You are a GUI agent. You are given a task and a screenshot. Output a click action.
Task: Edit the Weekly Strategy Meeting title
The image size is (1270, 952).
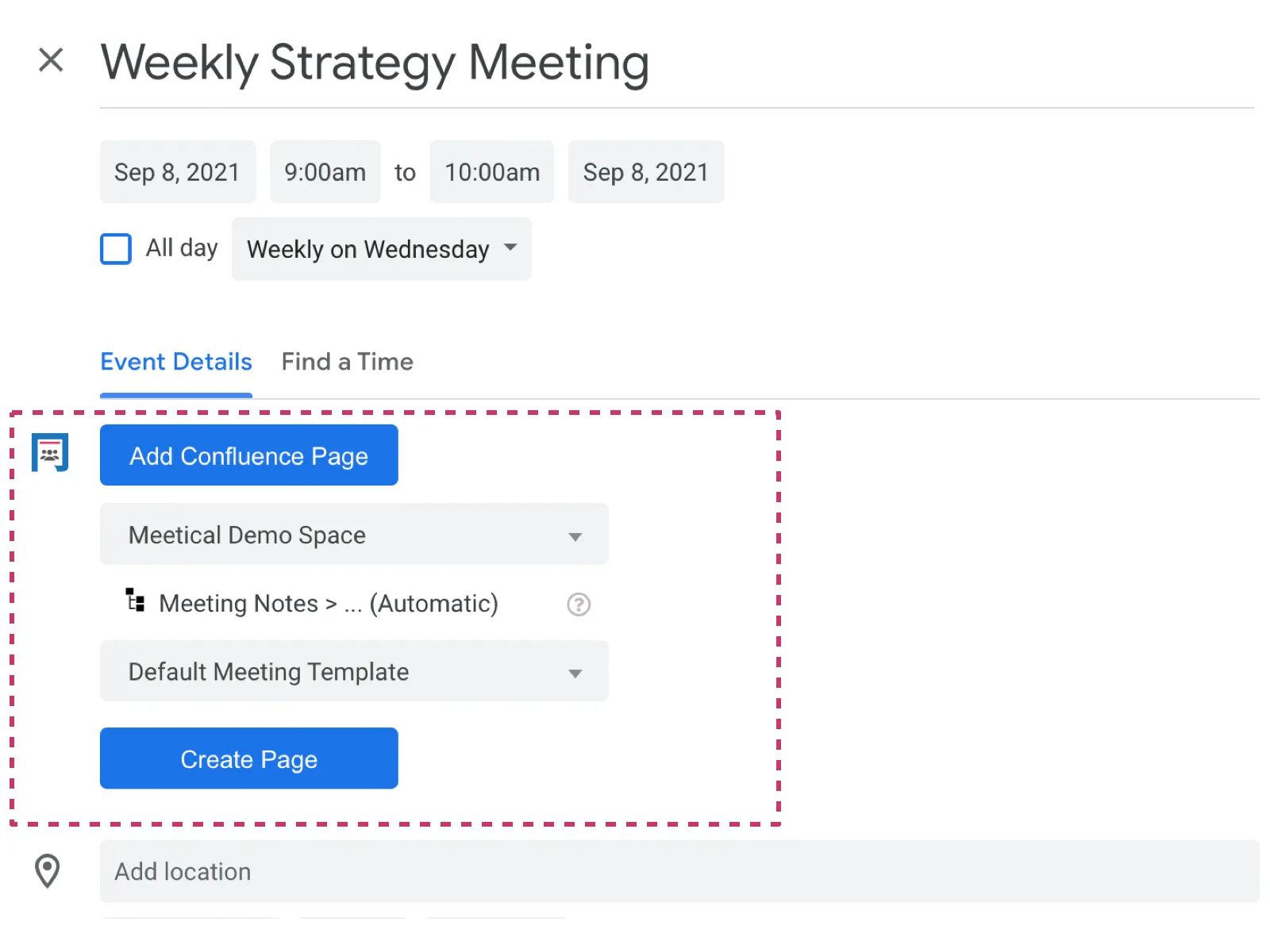pyautogui.click(x=375, y=63)
